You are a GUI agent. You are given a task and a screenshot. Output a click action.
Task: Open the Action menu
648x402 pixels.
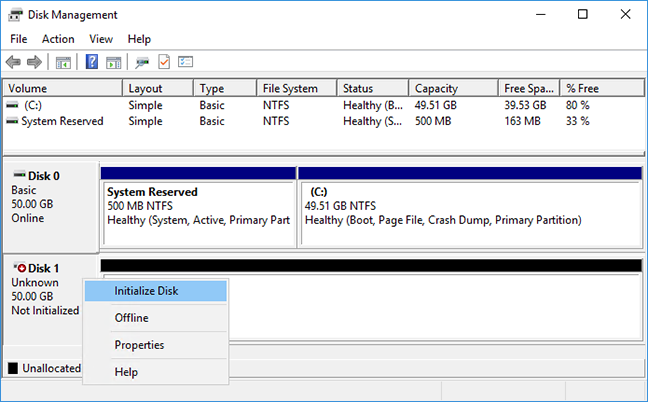coord(58,39)
